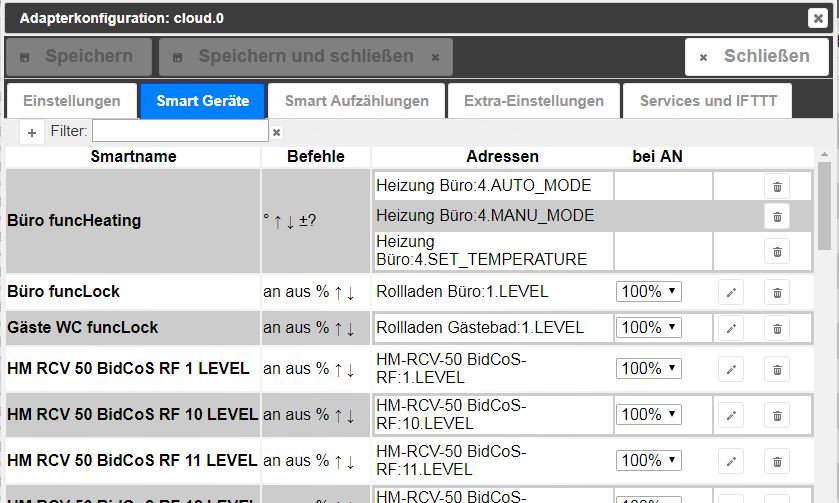Image resolution: width=839 pixels, height=503 pixels.
Task: Open the bei AN dropdown for Rollladen Büro:1.LEVEL
Action: (x=649, y=292)
